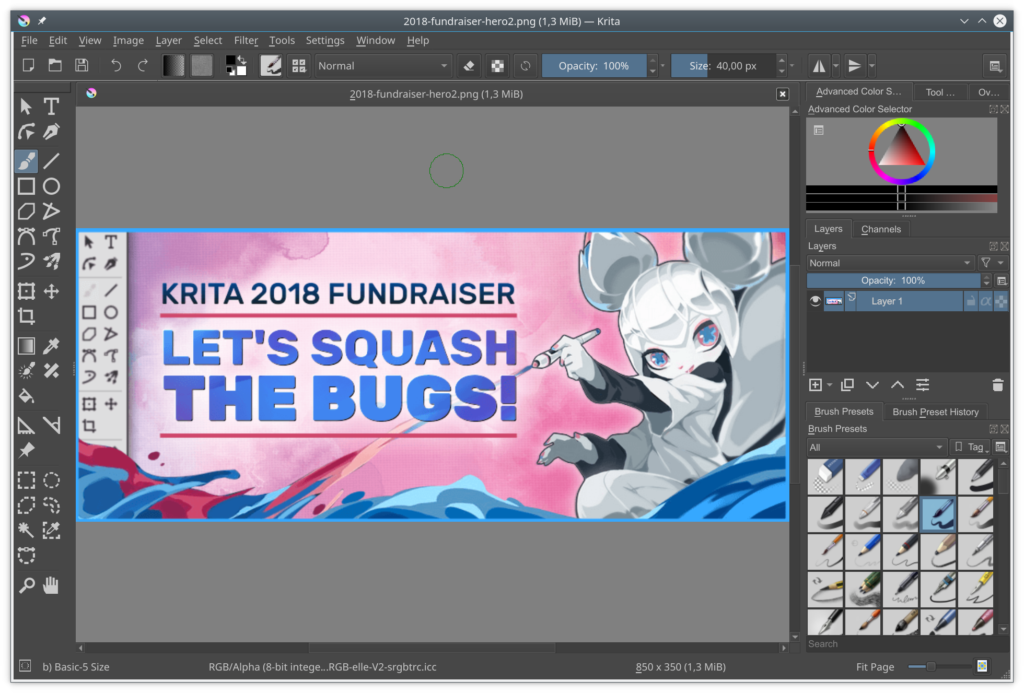Select the Fill bucket tool
This screenshot has height=693, width=1024.
pos(26,396)
